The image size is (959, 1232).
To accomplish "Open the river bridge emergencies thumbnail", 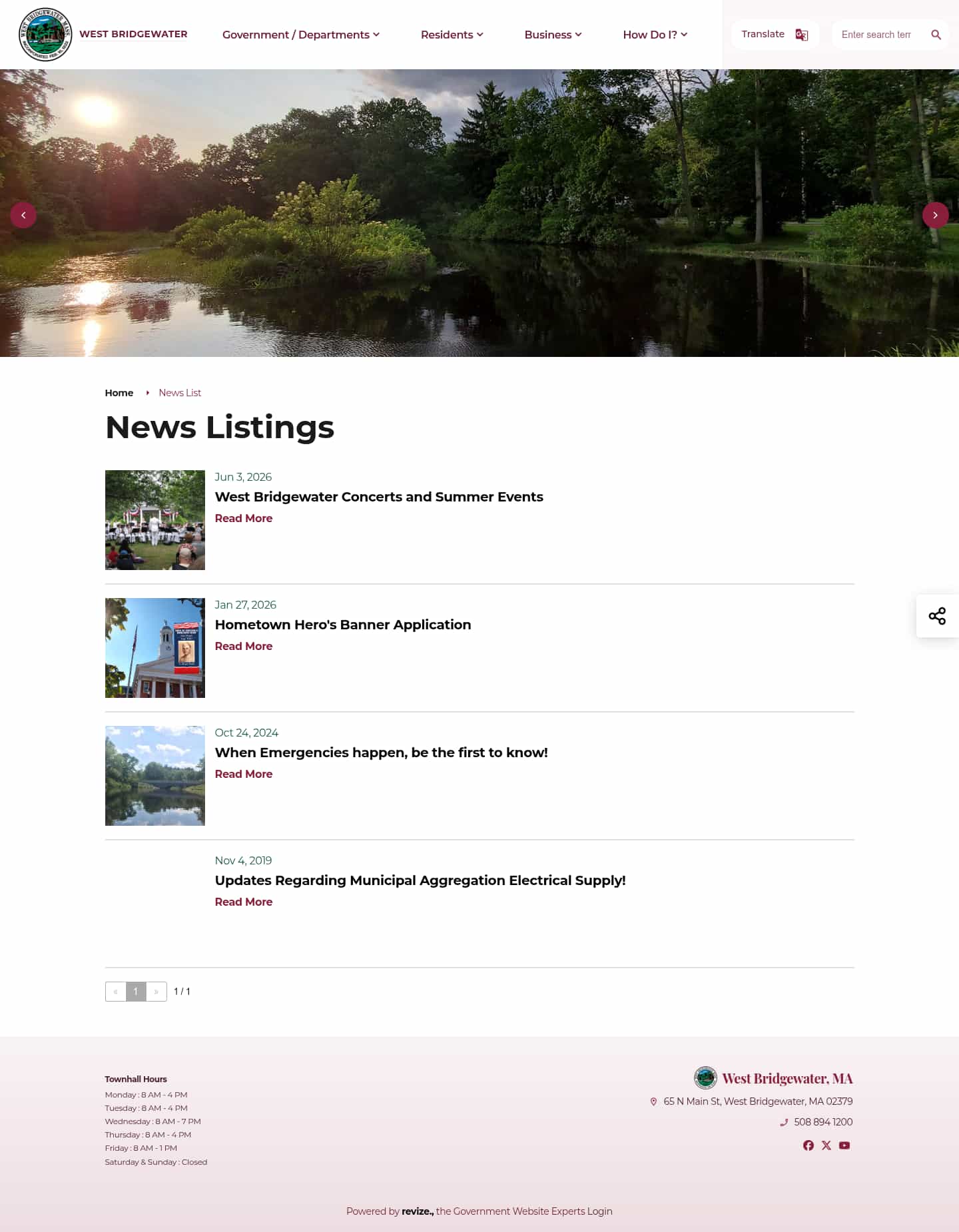I will (155, 776).
